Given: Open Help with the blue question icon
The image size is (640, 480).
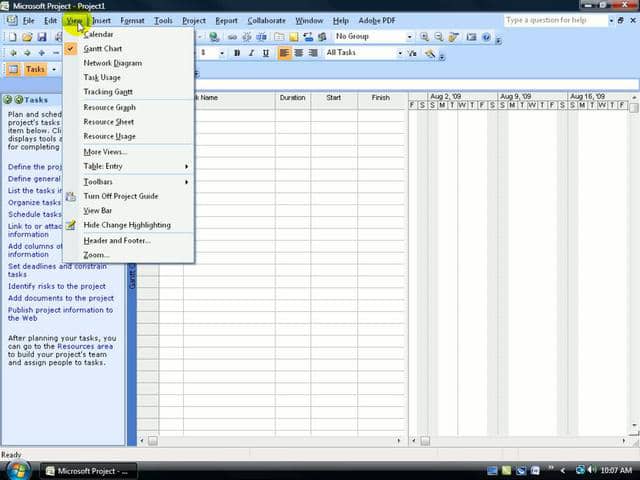Looking at the screenshot, I should 486,37.
